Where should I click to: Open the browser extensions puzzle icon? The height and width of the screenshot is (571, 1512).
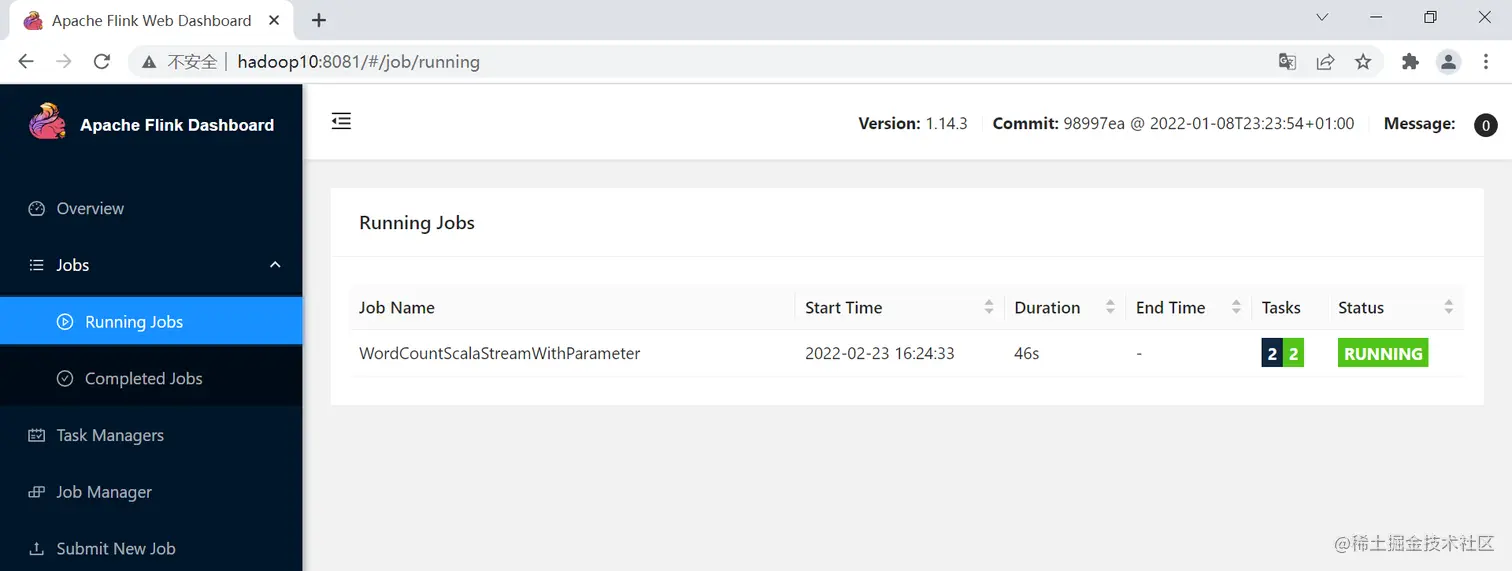[x=1410, y=62]
